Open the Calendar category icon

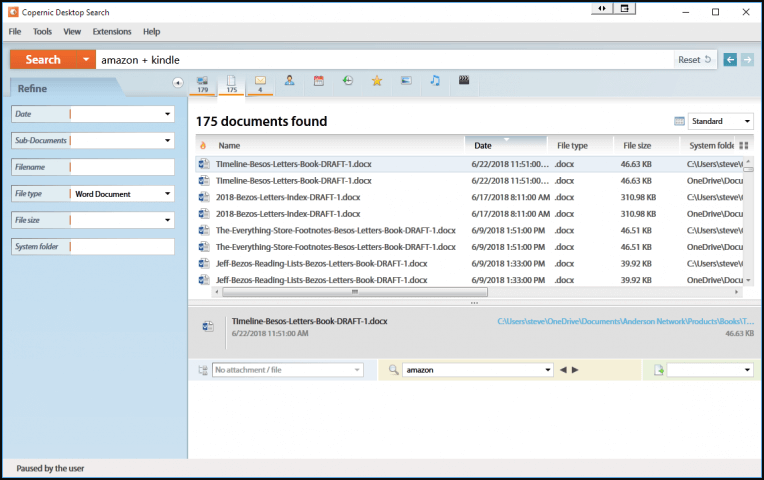pyautogui.click(x=319, y=80)
